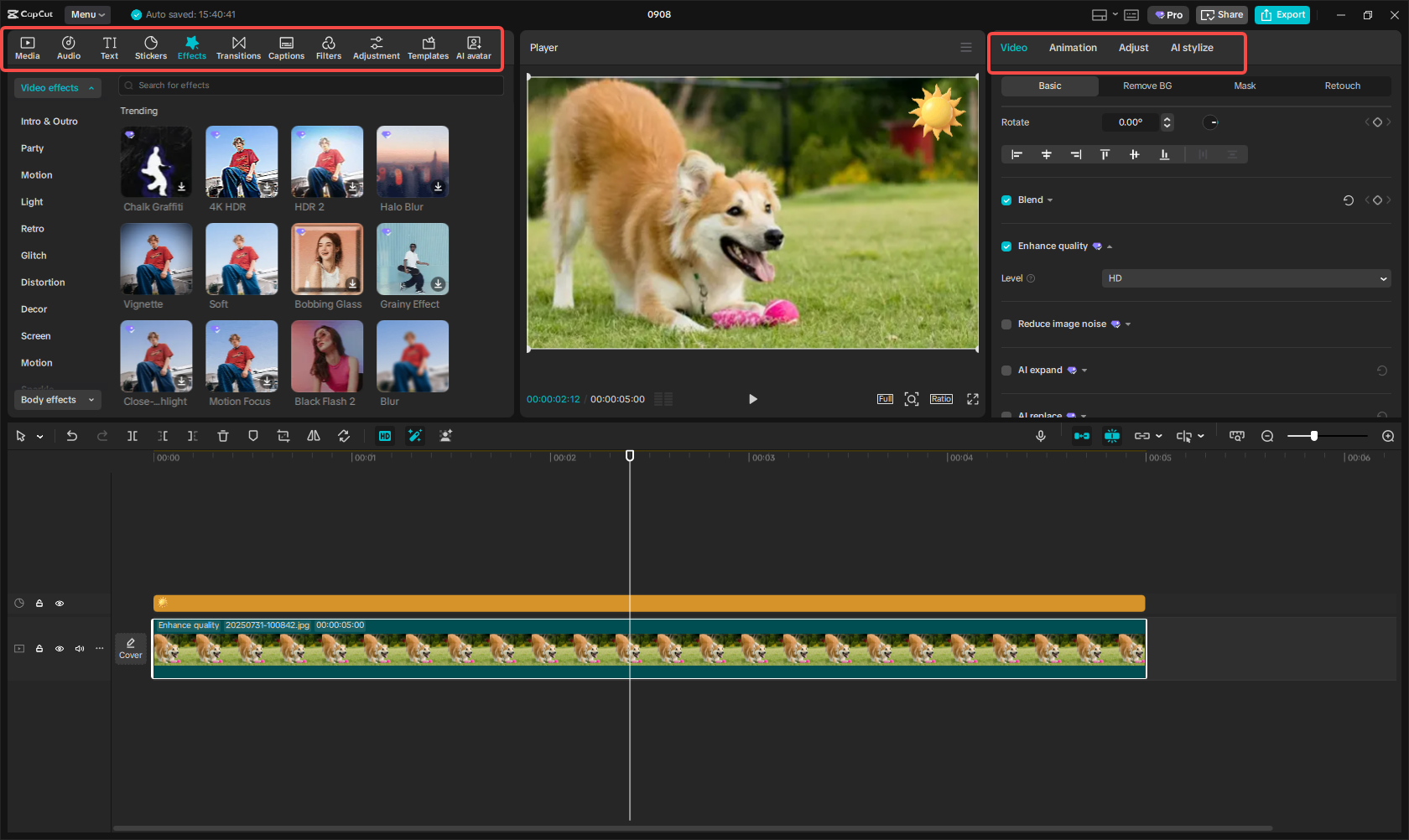Open the Stickers panel

coord(151,48)
